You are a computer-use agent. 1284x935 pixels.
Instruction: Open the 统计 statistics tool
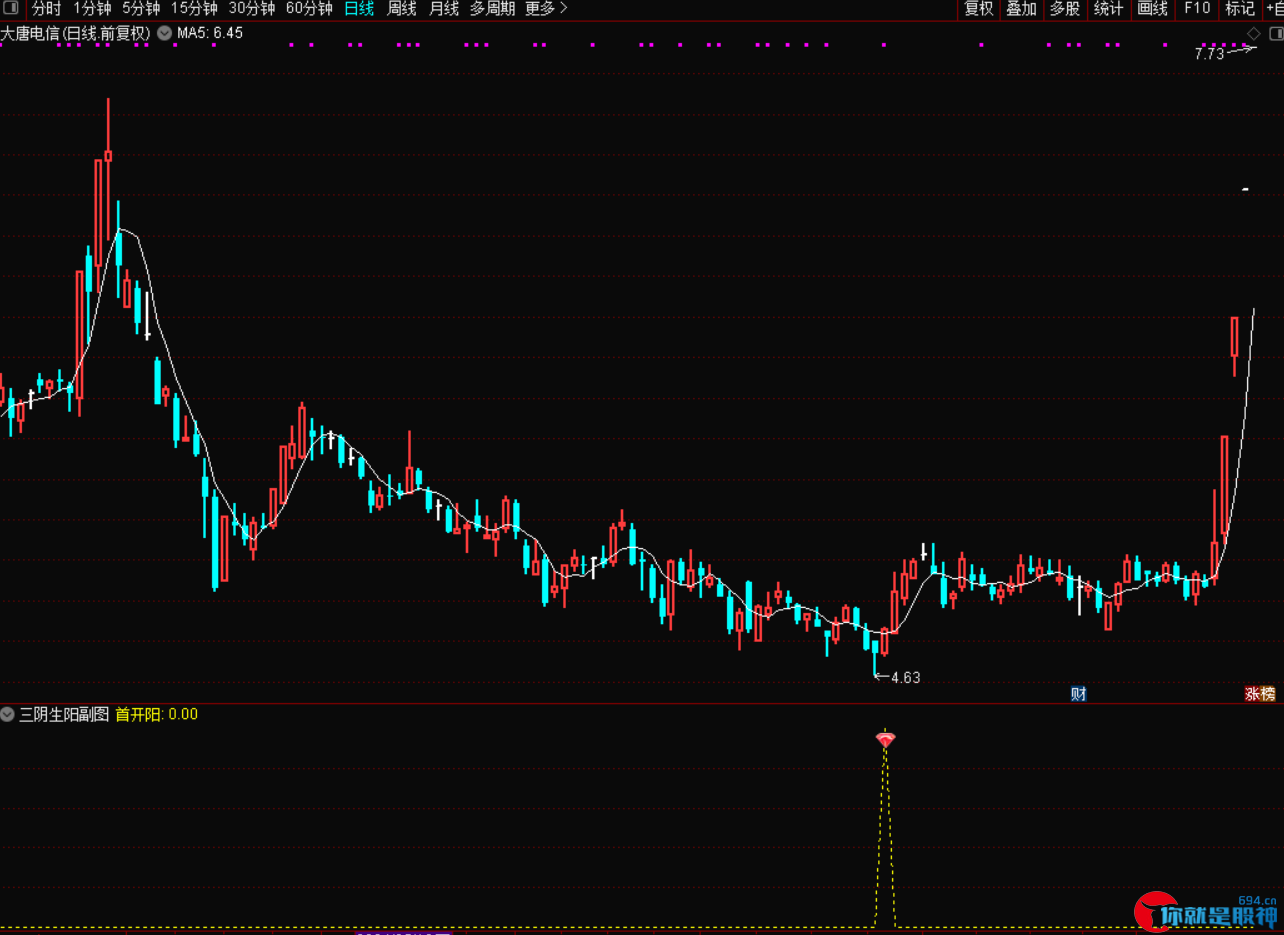point(1109,9)
